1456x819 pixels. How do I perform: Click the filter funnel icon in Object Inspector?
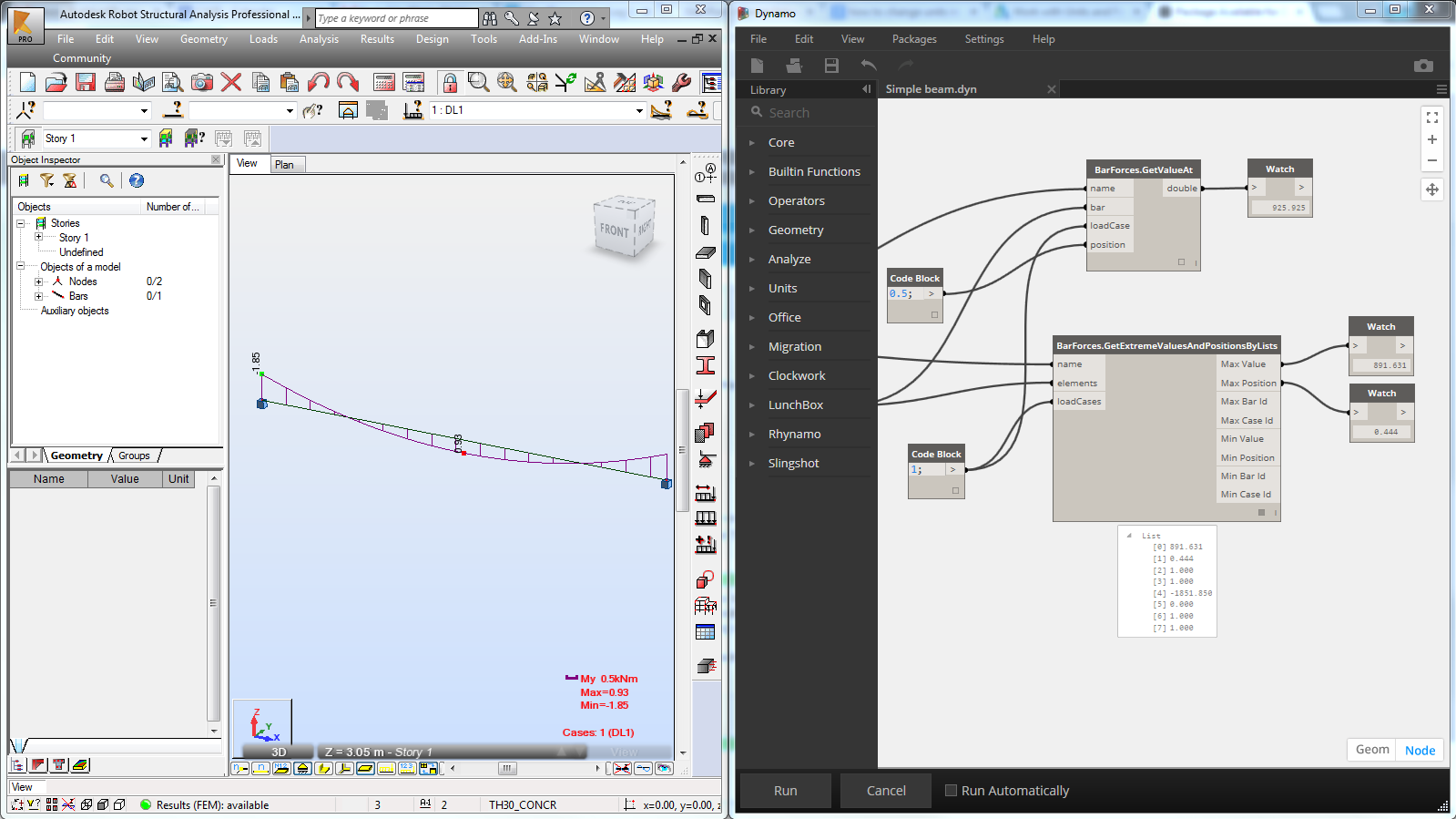46,180
